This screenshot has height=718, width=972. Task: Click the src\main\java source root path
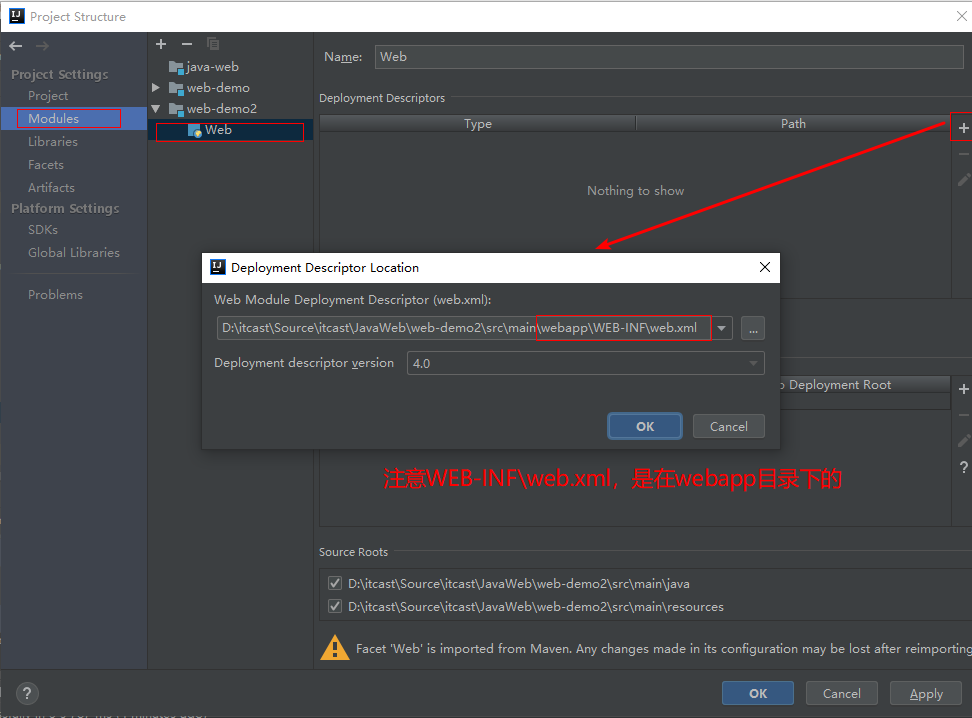pos(518,583)
